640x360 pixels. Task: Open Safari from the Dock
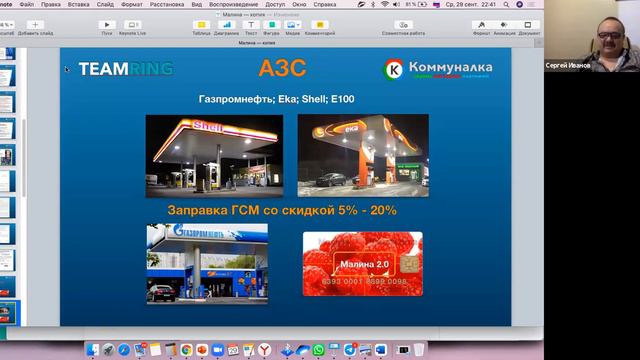pyautogui.click(x=124, y=350)
